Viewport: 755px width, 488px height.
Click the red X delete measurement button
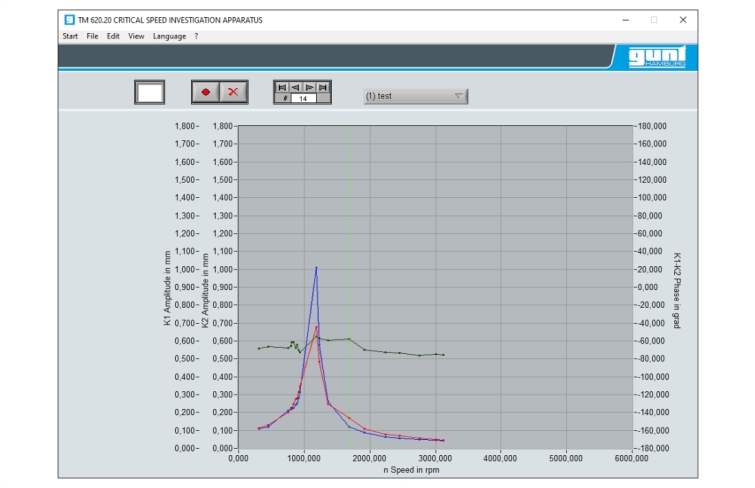pos(233,92)
